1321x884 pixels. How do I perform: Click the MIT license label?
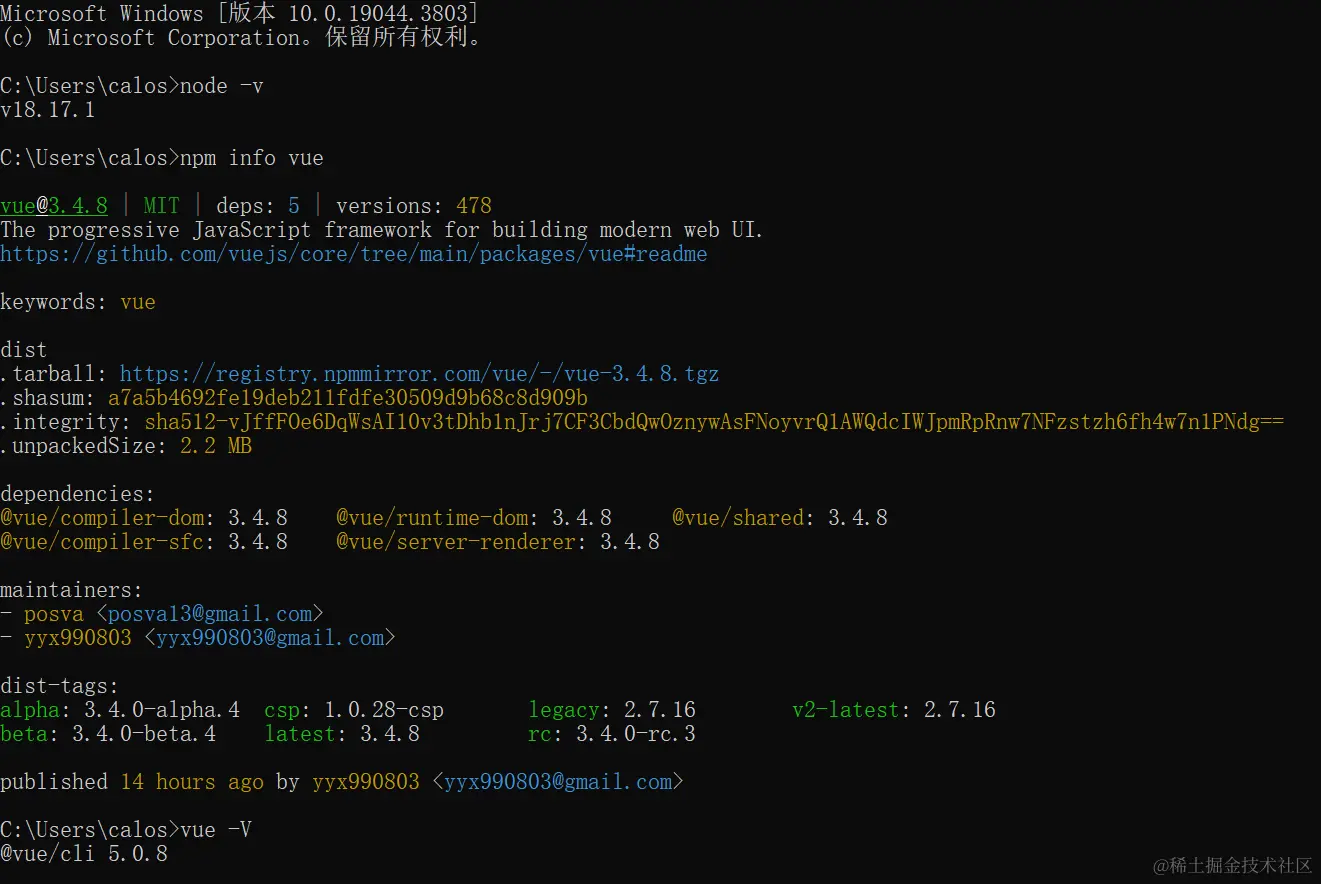tap(162, 206)
